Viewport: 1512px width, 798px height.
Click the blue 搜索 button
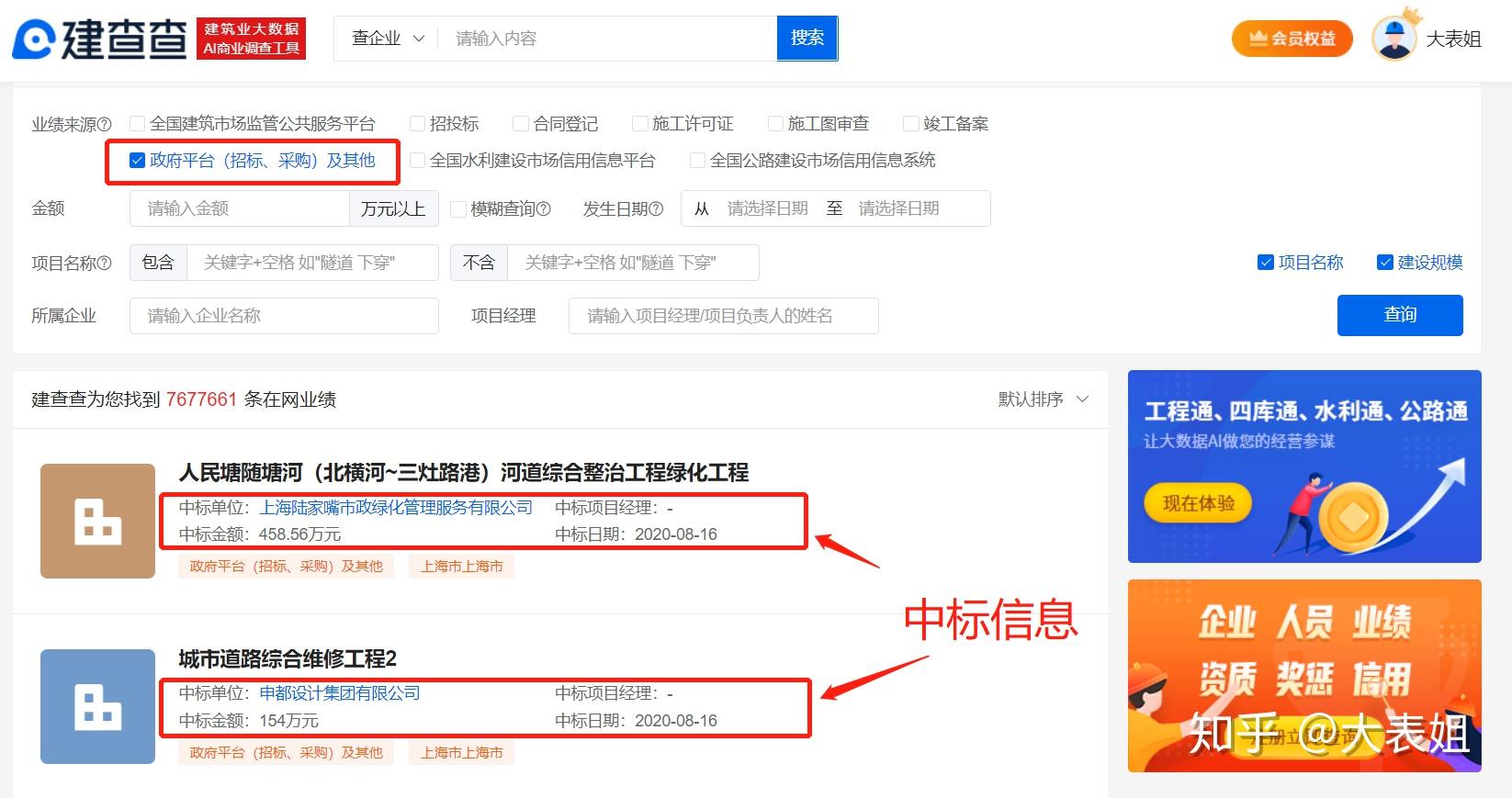tap(807, 39)
